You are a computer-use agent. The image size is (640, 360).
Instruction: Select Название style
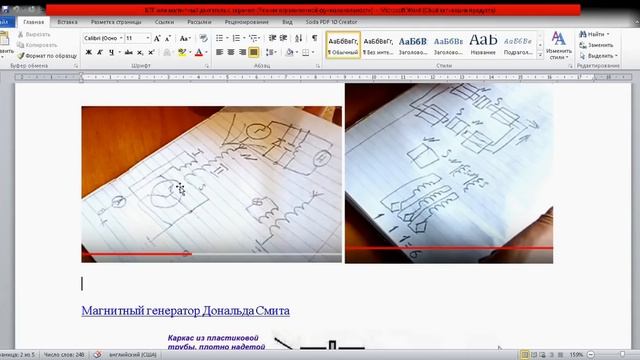tap(483, 45)
